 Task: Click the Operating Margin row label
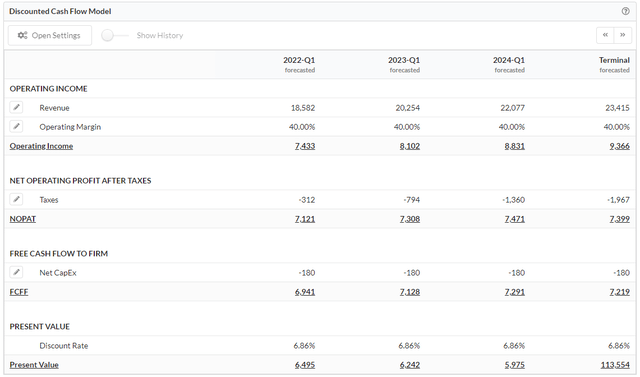click(70, 127)
